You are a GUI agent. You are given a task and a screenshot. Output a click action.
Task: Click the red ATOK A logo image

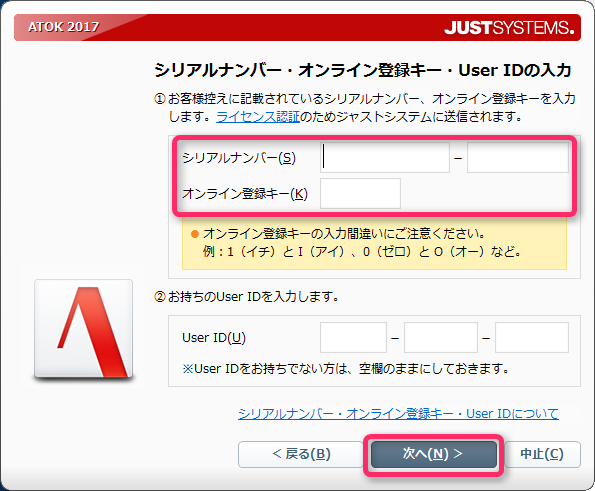tap(83, 329)
